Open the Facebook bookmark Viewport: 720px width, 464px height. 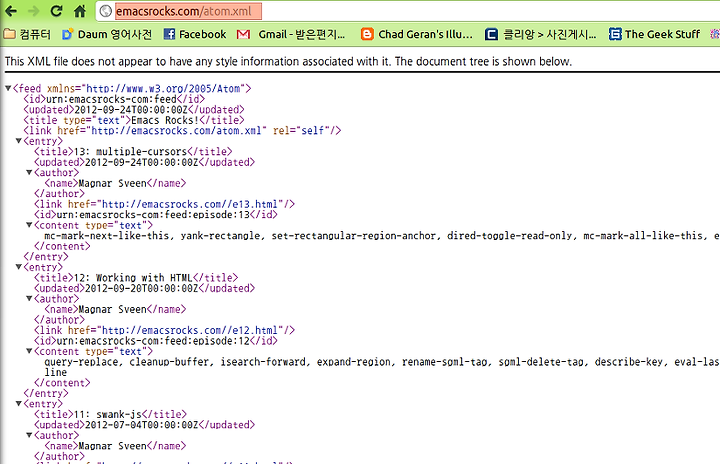pyautogui.click(x=195, y=34)
